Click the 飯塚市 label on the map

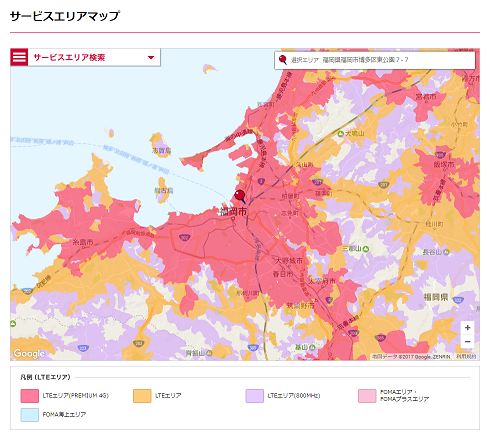click(x=444, y=164)
